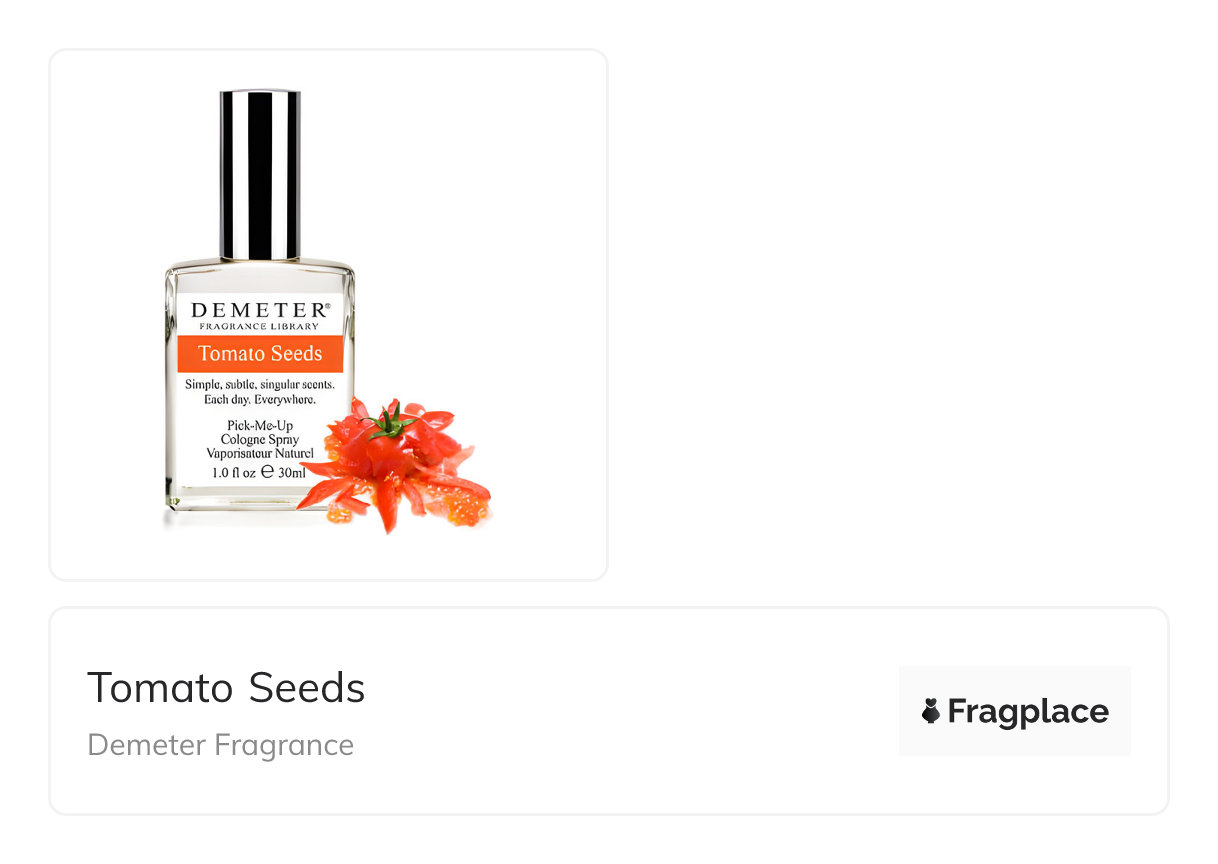Click the Fragrance Library text under DEMETER

click(x=259, y=327)
